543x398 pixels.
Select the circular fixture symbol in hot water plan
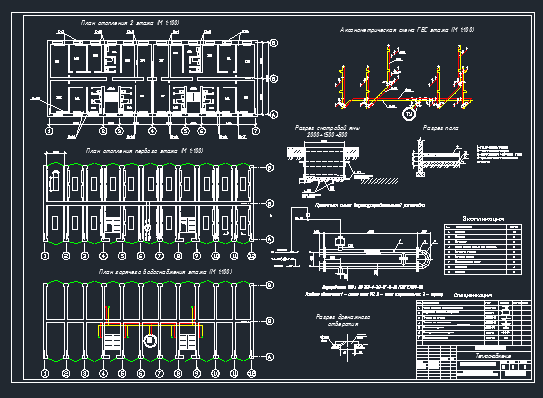click(x=150, y=340)
